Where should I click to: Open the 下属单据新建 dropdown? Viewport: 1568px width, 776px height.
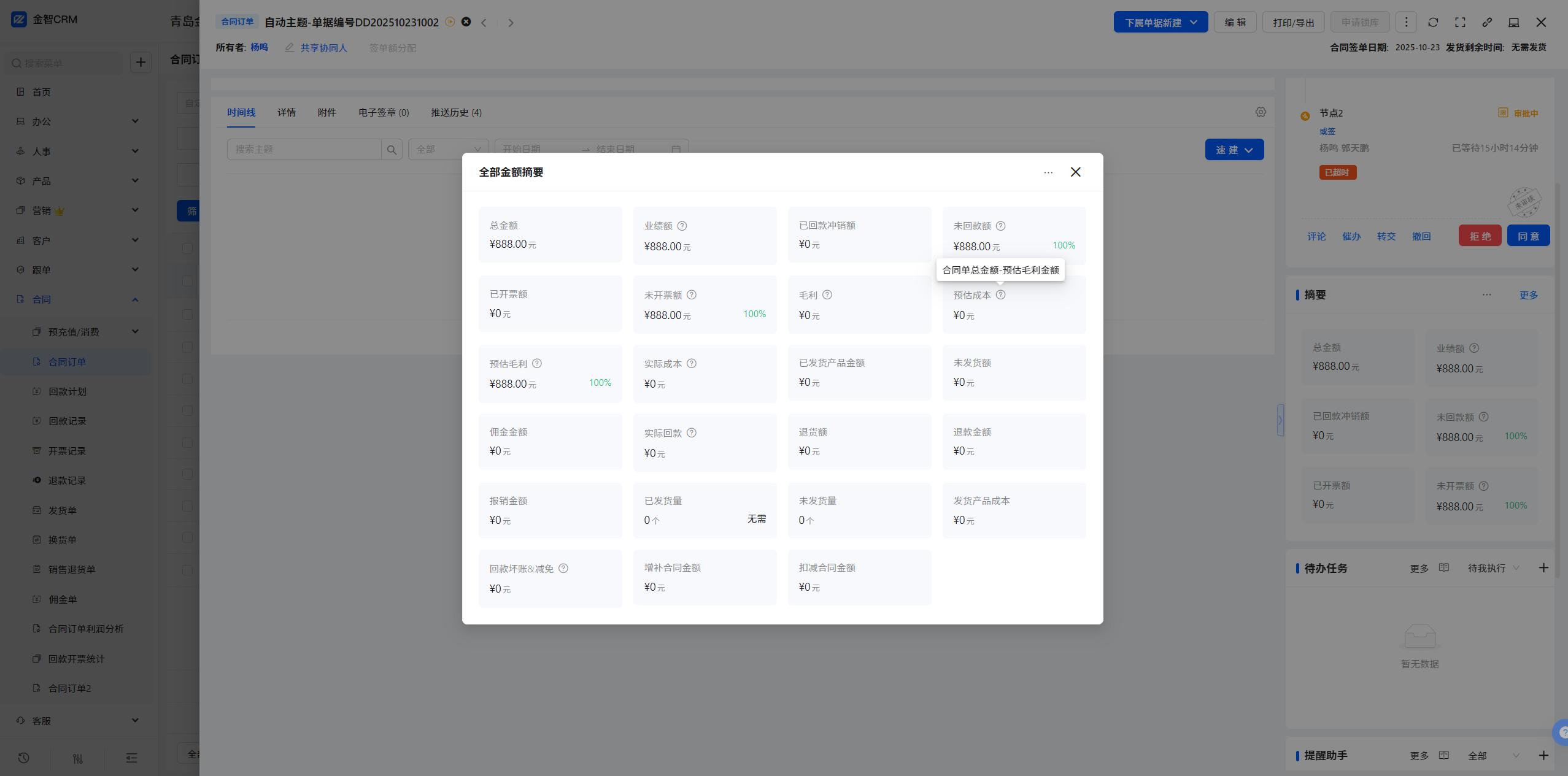click(x=1160, y=23)
